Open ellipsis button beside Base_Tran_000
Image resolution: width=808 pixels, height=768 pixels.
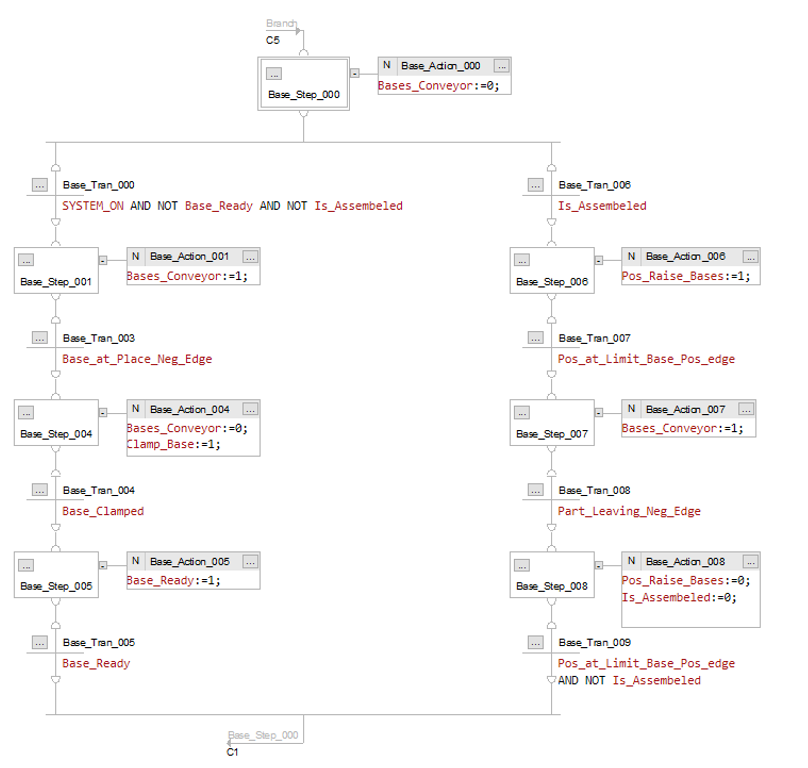(40, 185)
